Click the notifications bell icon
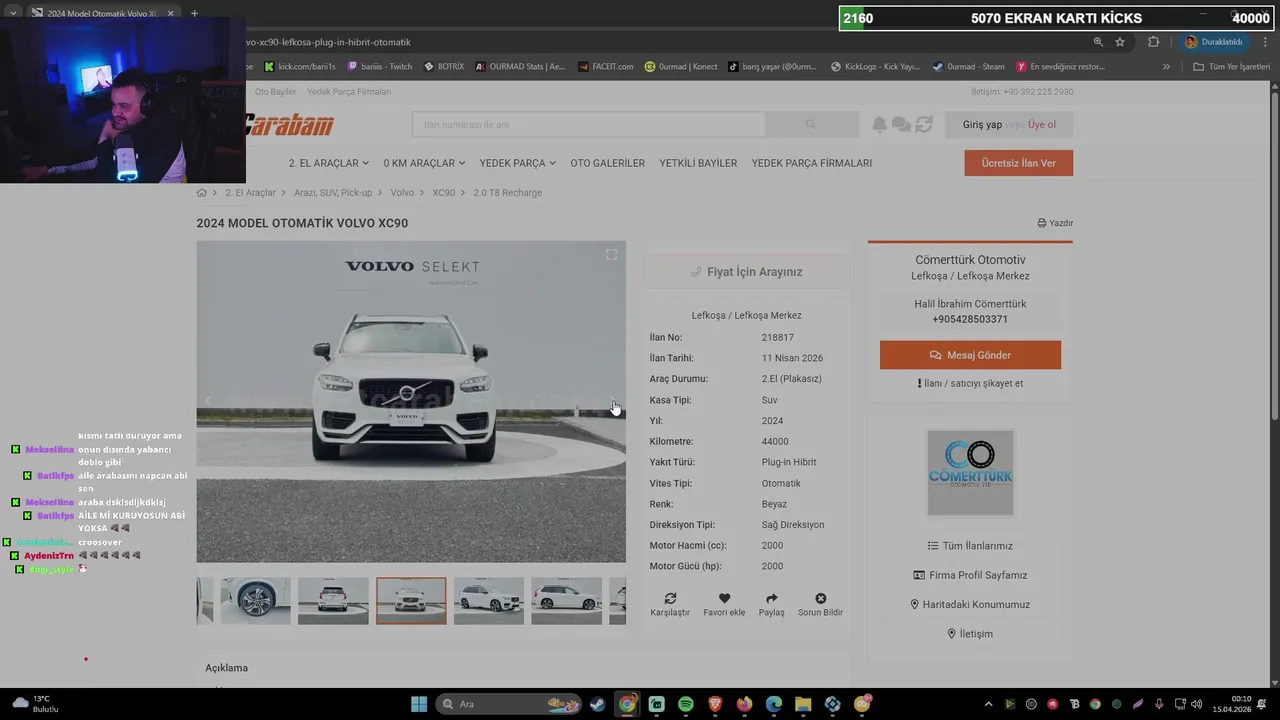Image resolution: width=1280 pixels, height=720 pixels. click(879, 124)
